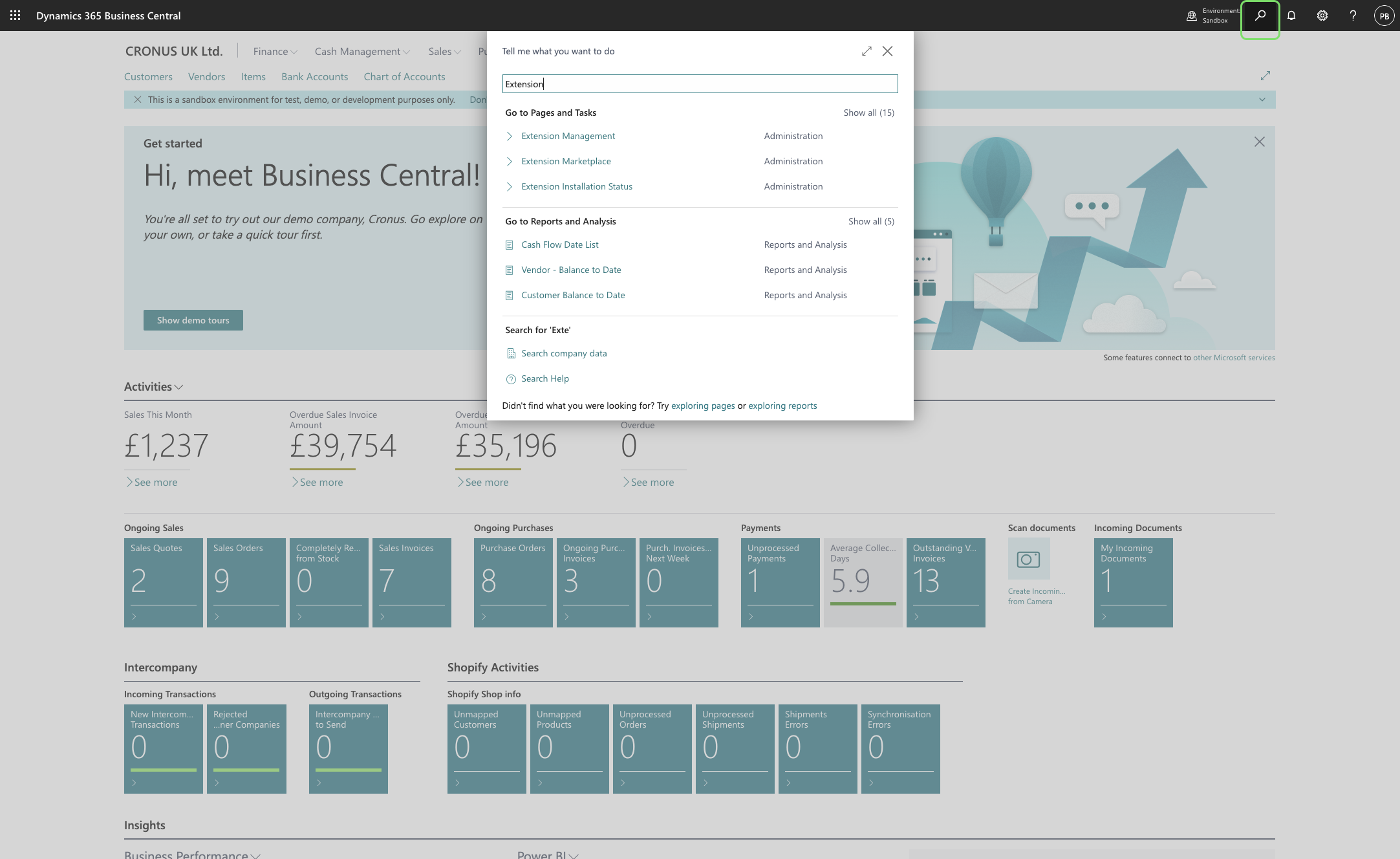Screen dimensions: 1400x859
Task: Open Chart of Accounts navigation item
Action: (404, 76)
